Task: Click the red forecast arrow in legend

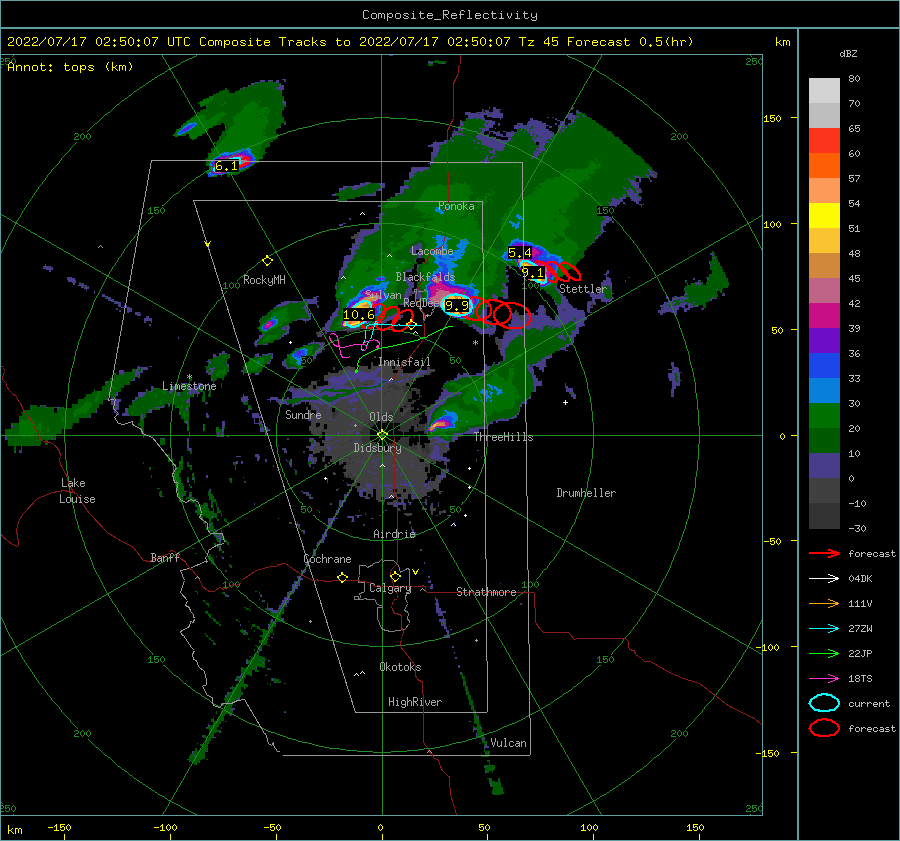Action: click(x=824, y=553)
